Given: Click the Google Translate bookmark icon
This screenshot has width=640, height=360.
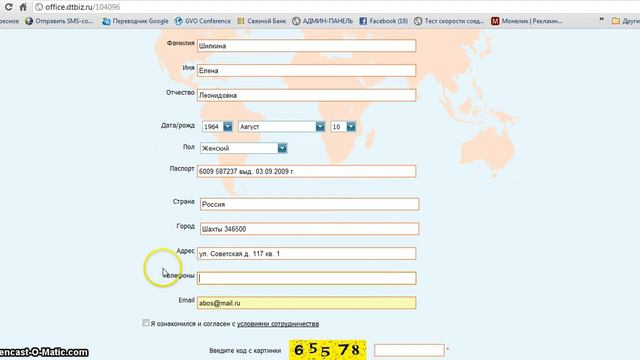Looking at the screenshot, I should tap(106, 21).
